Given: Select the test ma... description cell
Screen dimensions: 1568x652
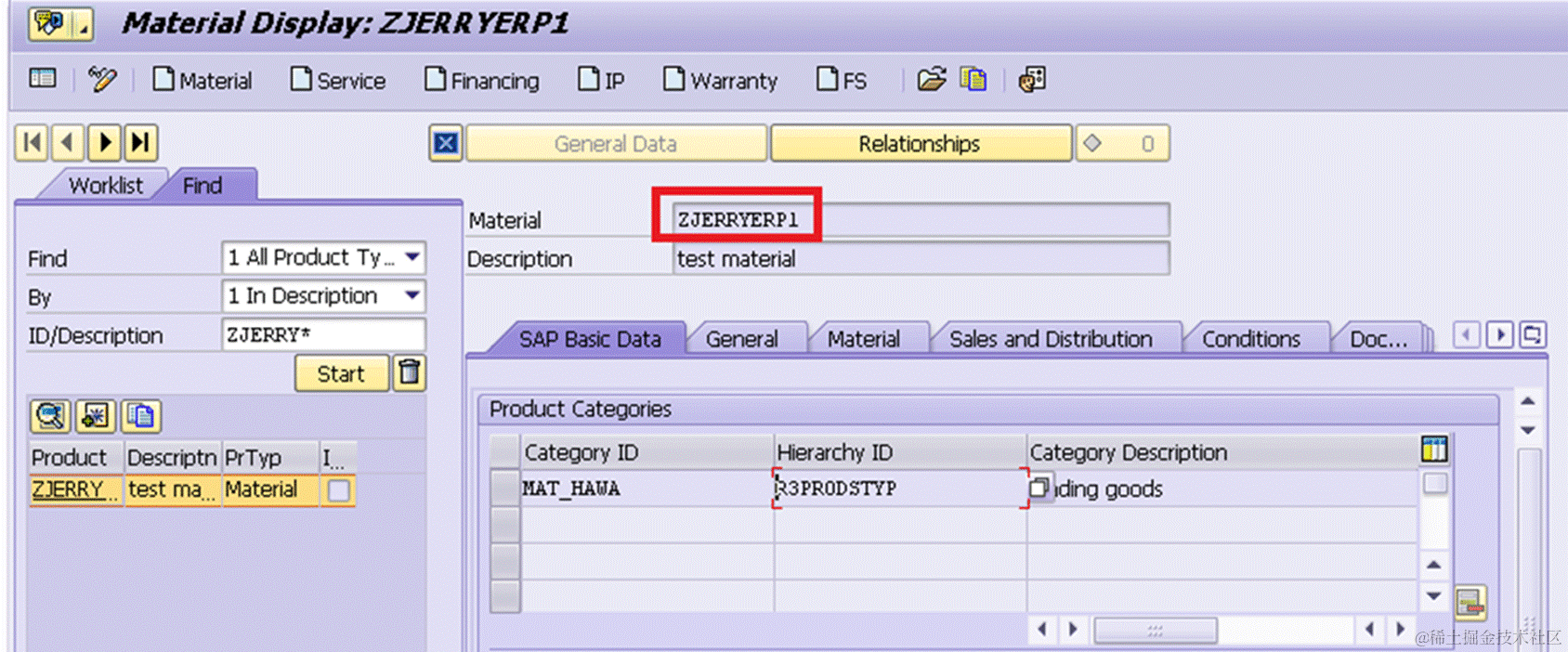Looking at the screenshot, I should pos(172,489).
